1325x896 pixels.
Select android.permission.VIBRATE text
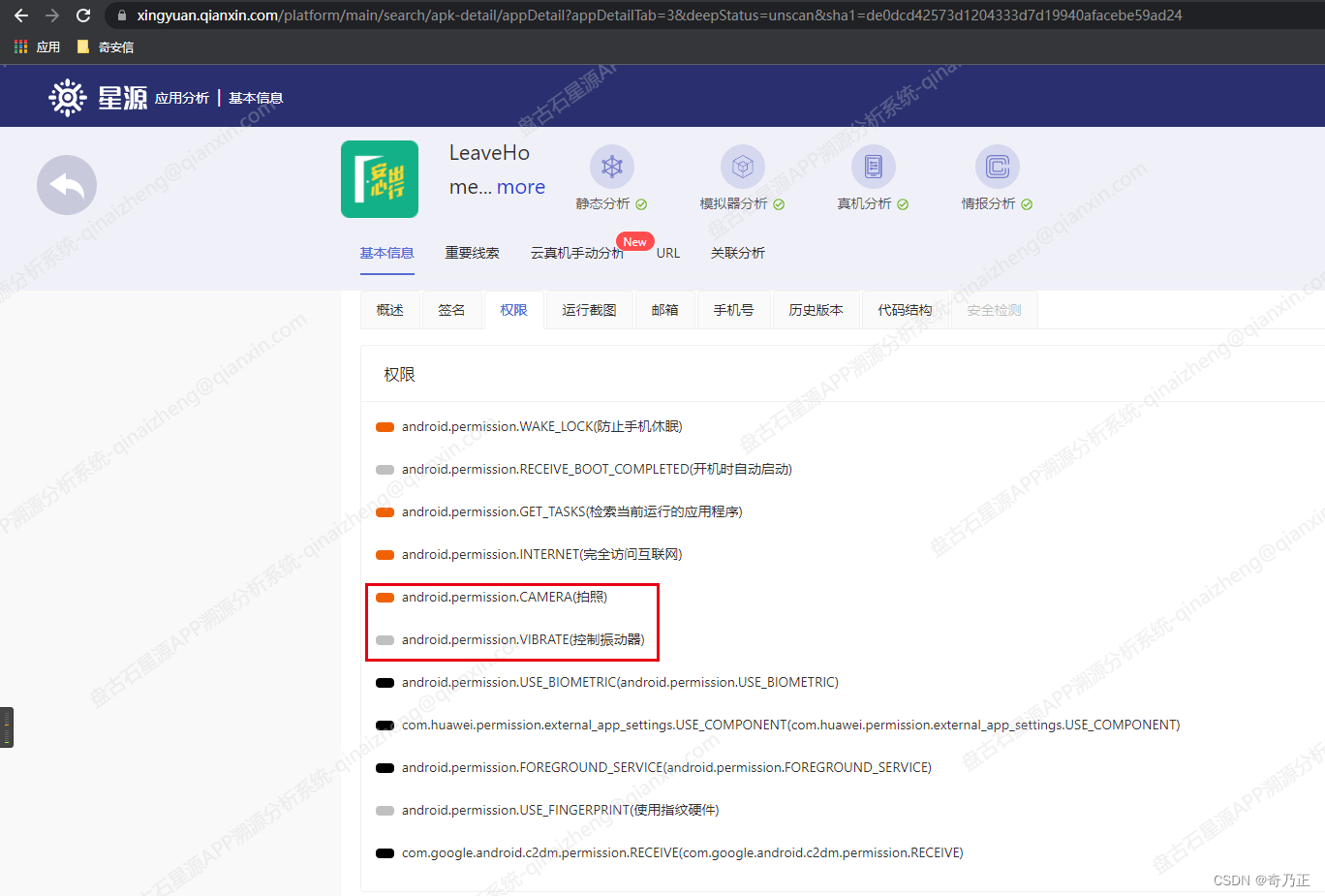pyautogui.click(x=523, y=639)
